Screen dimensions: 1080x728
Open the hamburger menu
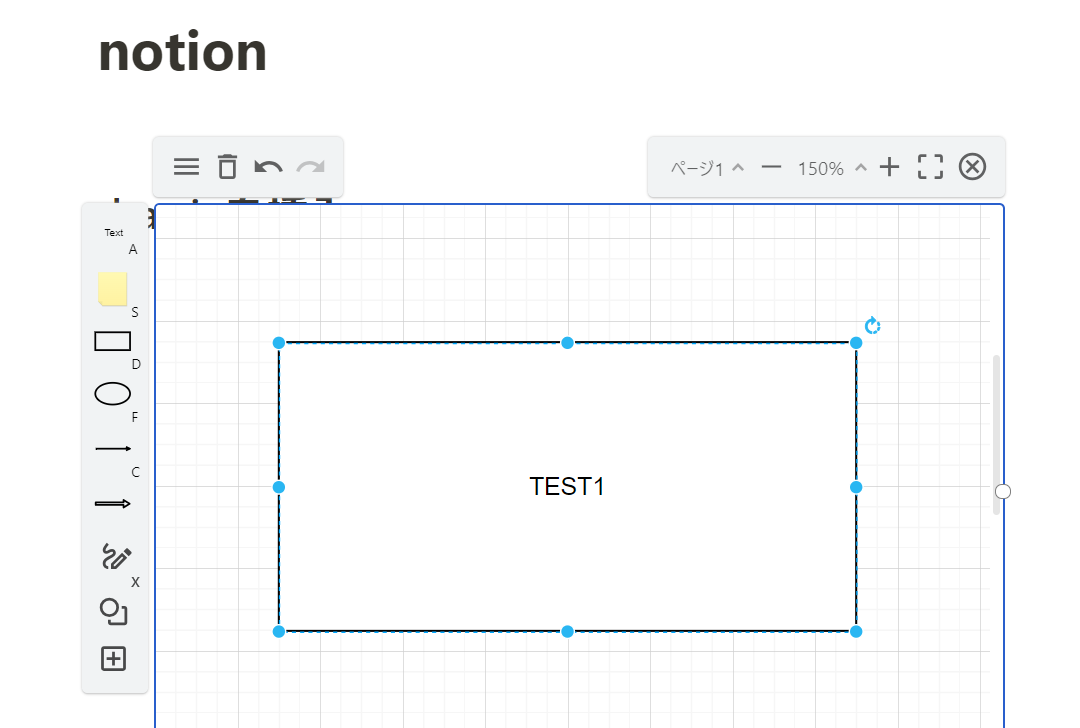click(186, 167)
